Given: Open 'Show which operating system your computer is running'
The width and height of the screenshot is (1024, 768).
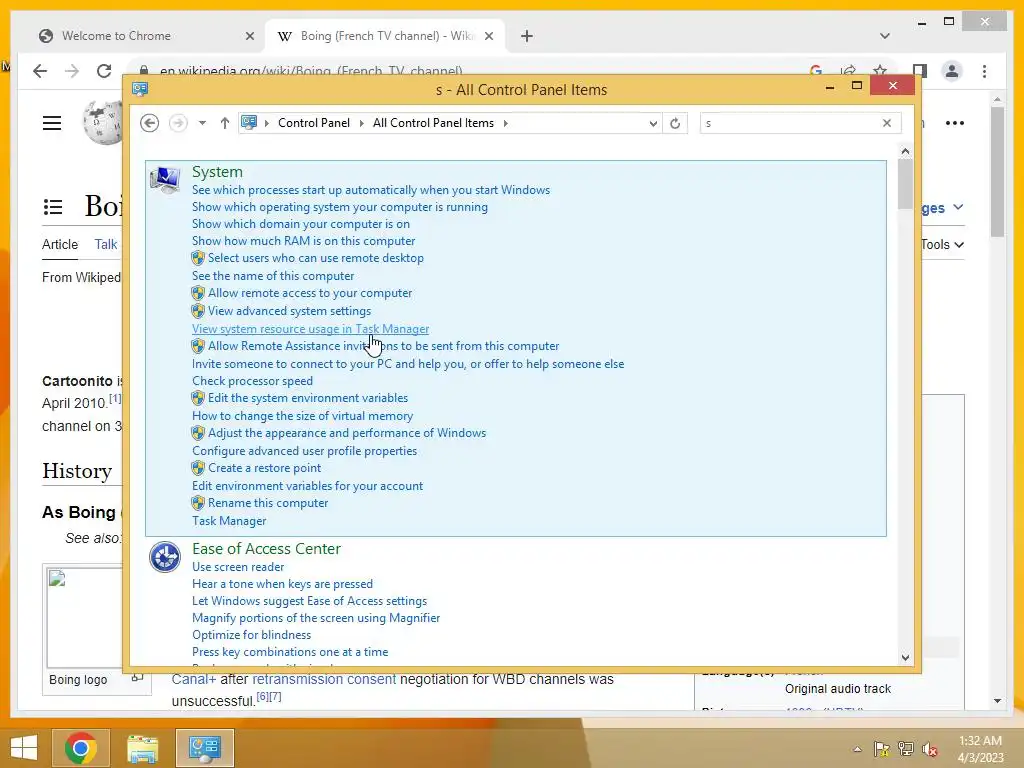Looking at the screenshot, I should 340,207.
